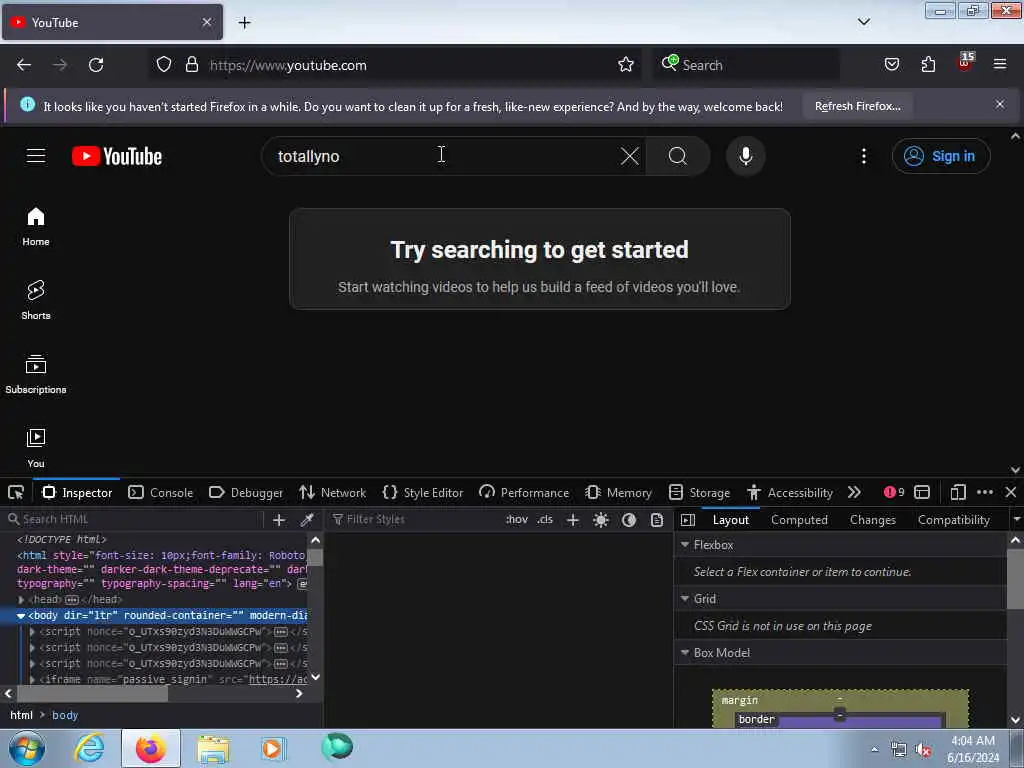Open Internet Explorer from taskbar
The height and width of the screenshot is (768, 1024).
click(x=89, y=748)
